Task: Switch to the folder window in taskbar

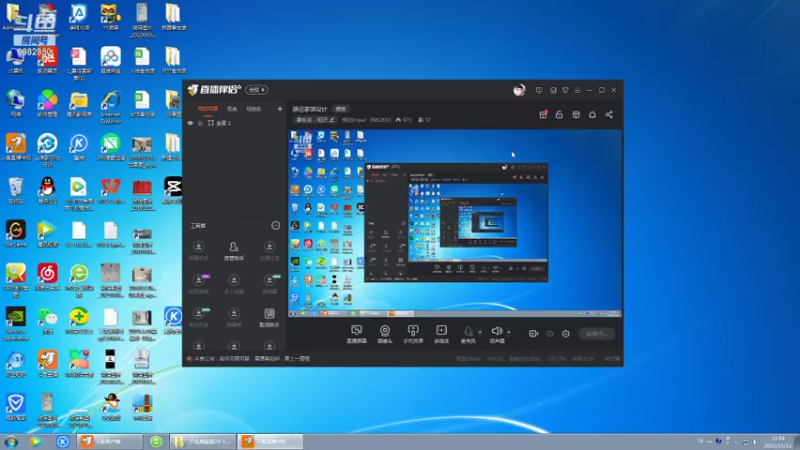Action: click(x=203, y=442)
